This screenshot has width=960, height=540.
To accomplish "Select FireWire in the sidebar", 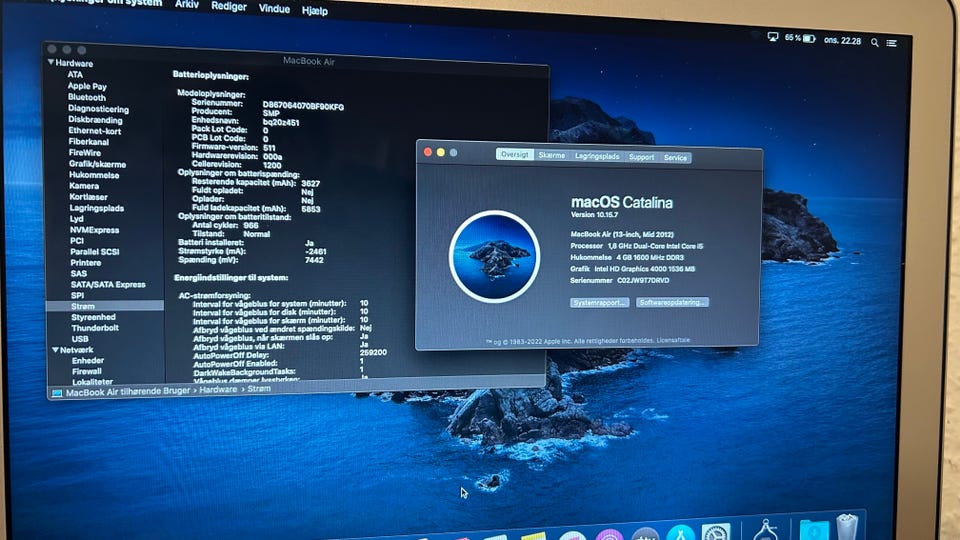I will (x=84, y=152).
